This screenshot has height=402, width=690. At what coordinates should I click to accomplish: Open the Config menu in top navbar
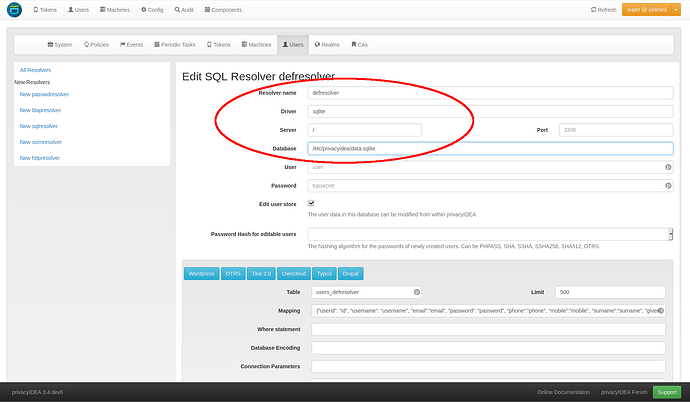coord(152,10)
